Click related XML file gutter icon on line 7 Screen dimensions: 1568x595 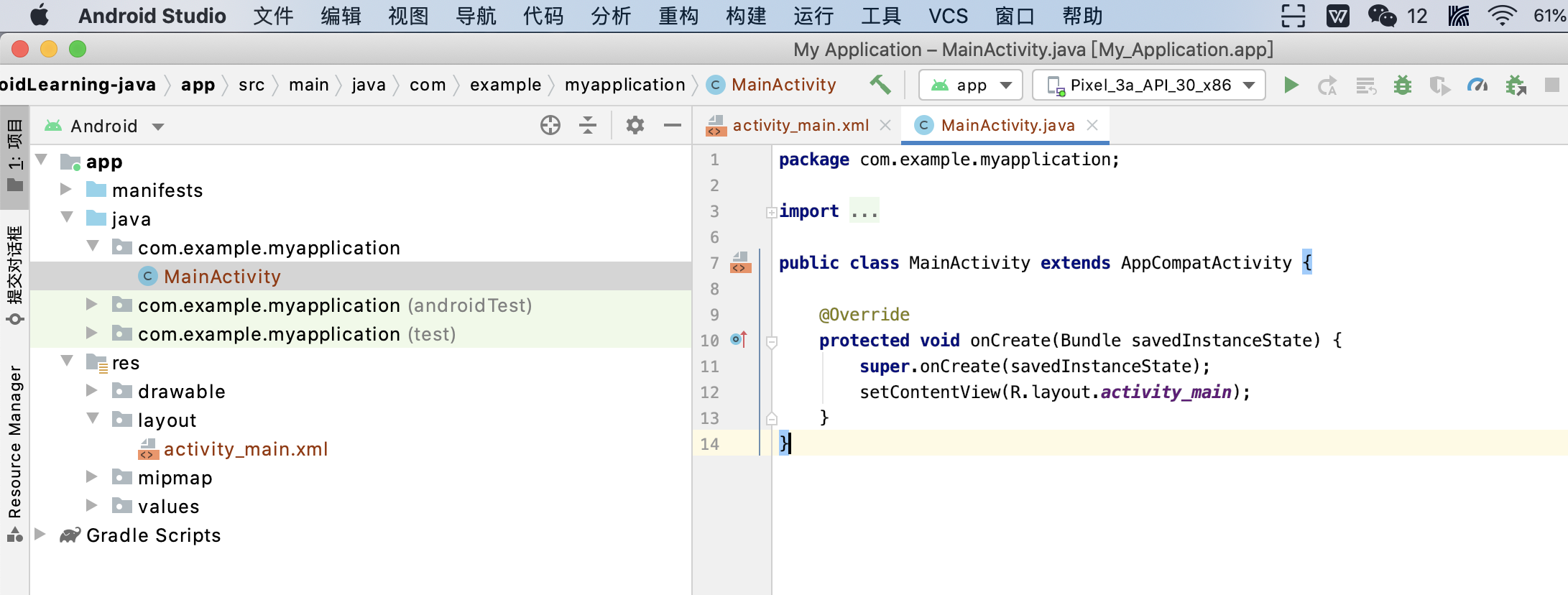(x=740, y=263)
